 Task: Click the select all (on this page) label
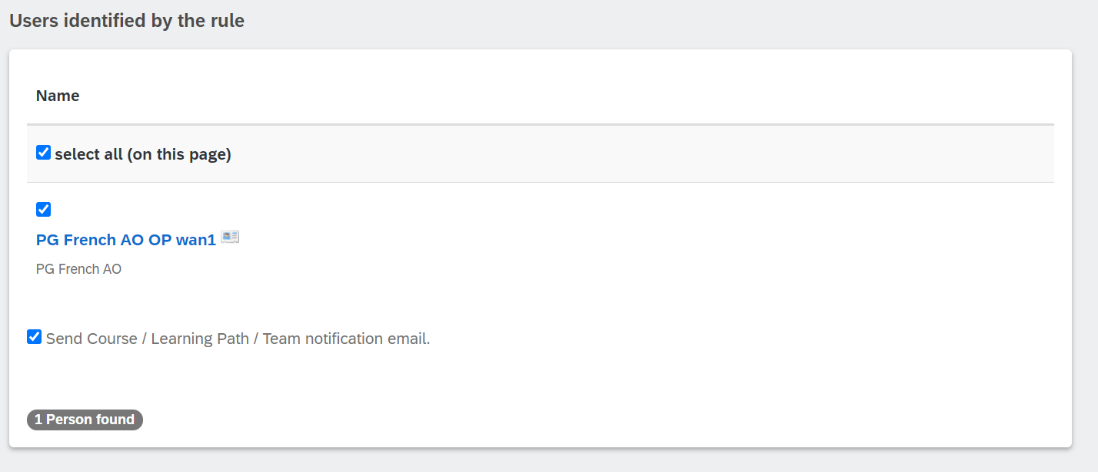tap(143, 155)
